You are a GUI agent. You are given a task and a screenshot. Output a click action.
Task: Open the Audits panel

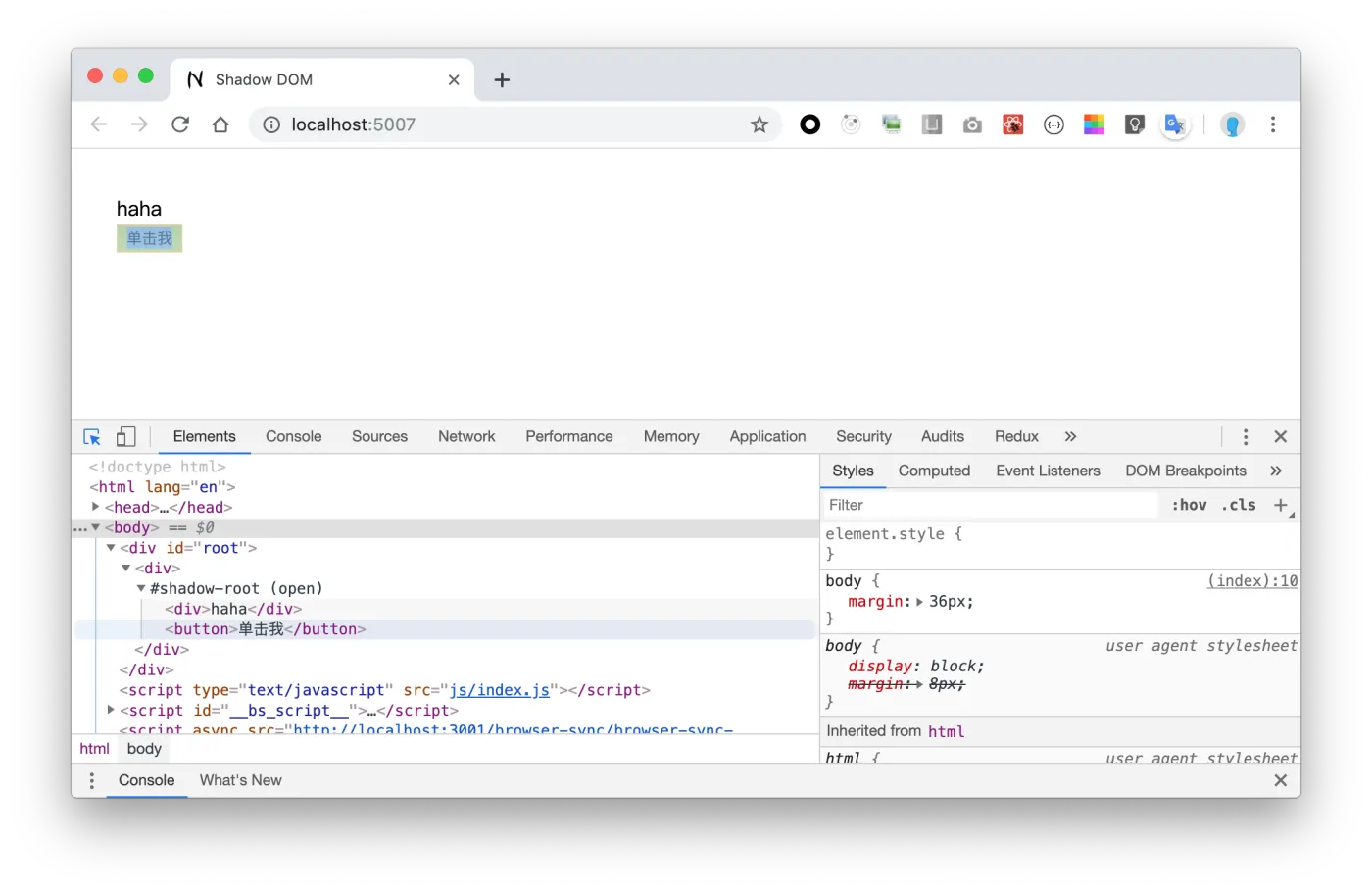click(x=943, y=437)
